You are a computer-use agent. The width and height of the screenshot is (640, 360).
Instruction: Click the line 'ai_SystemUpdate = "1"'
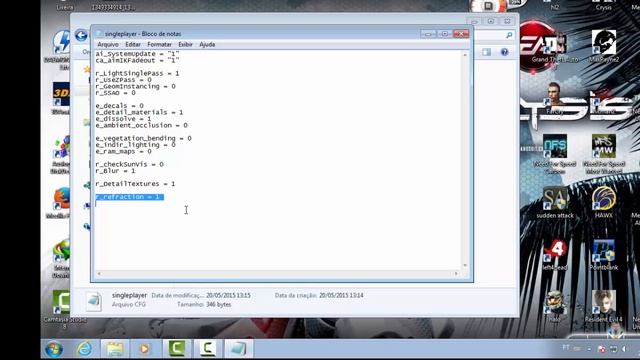(137, 54)
